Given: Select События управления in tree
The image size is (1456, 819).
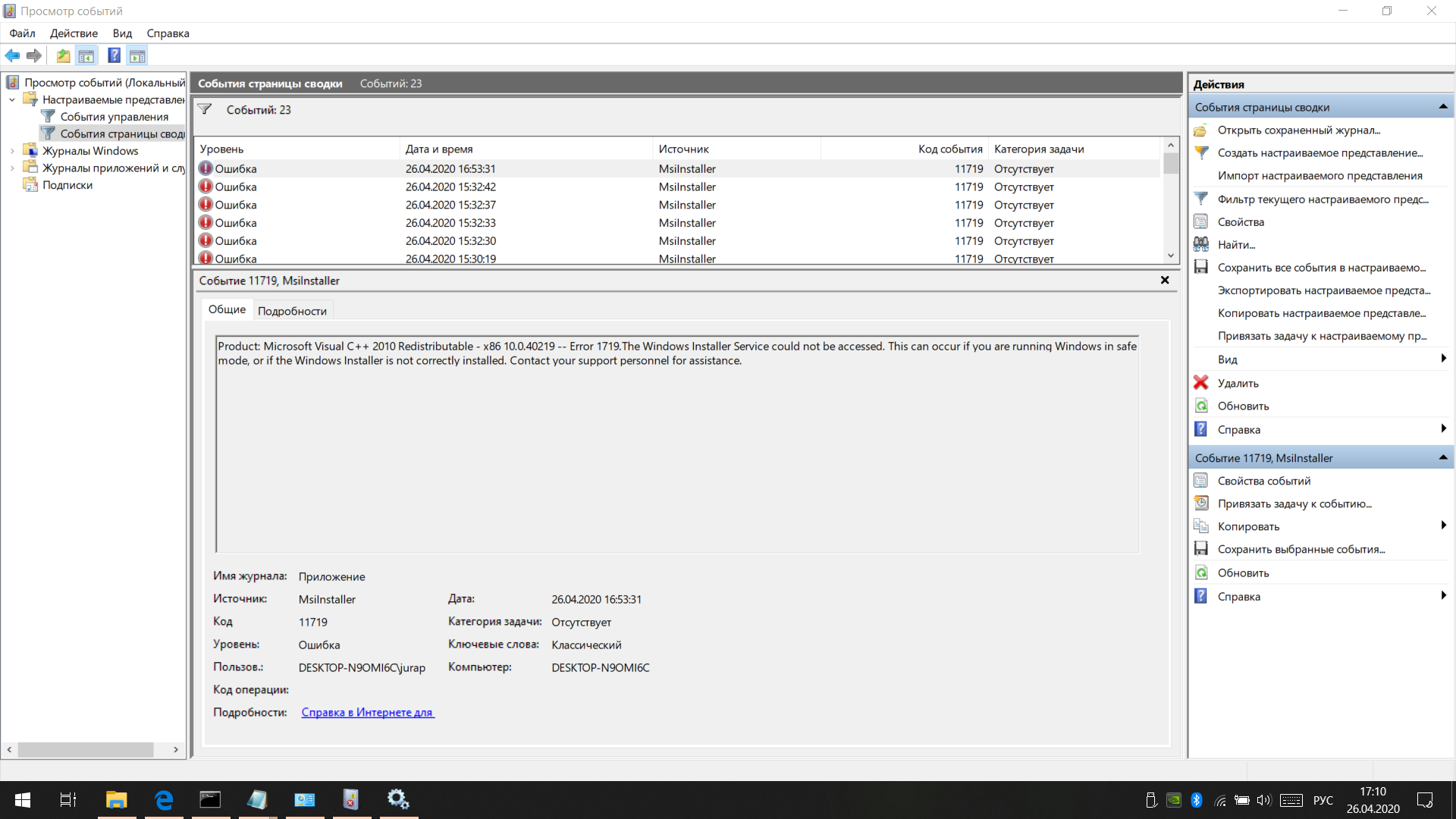Looking at the screenshot, I should [115, 117].
